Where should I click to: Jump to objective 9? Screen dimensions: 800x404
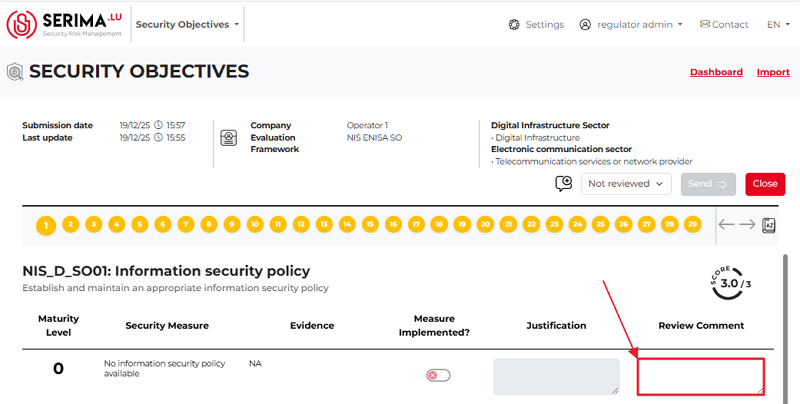[232, 224]
